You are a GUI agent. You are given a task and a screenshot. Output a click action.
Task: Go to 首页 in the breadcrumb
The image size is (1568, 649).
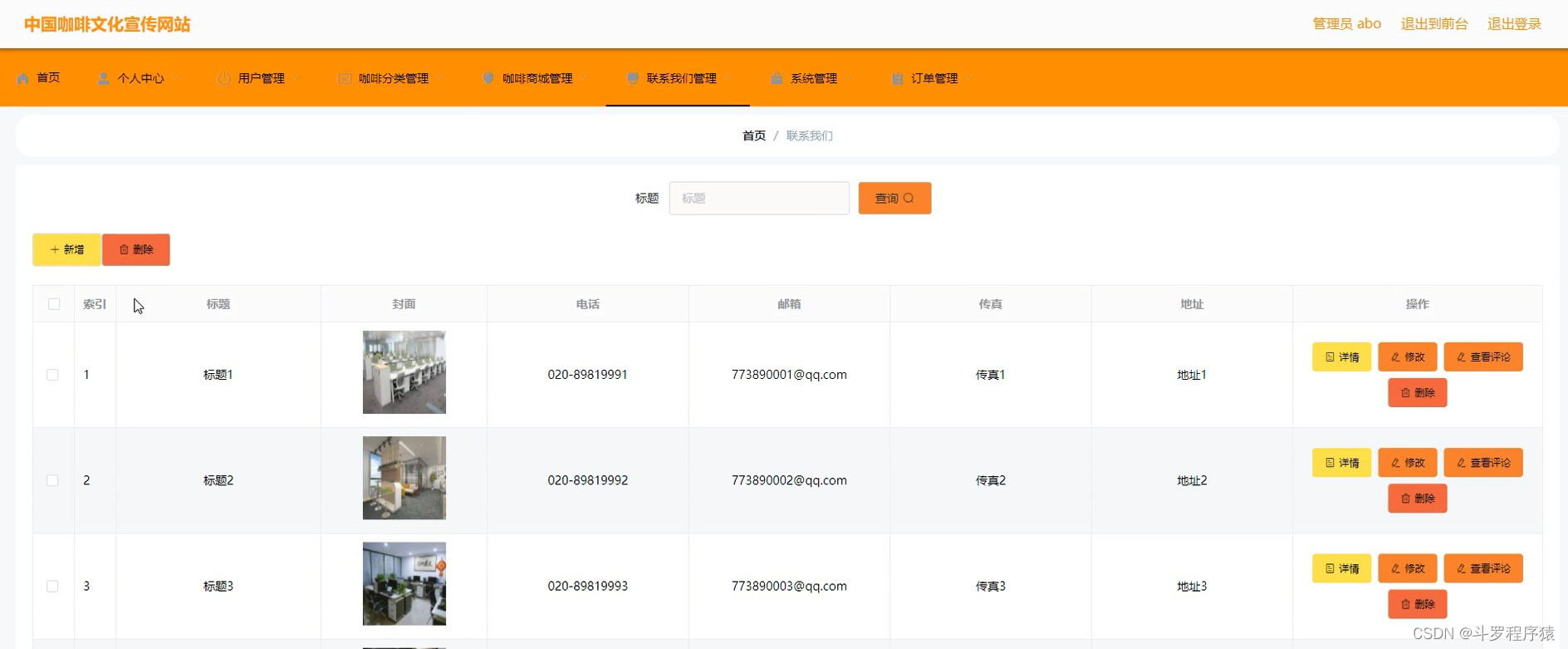(x=754, y=135)
